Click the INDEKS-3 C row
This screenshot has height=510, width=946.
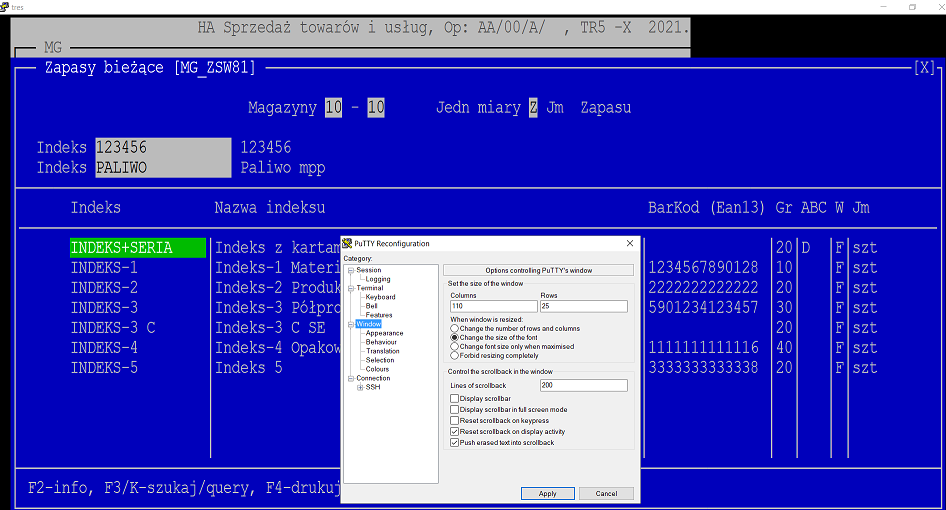pyautogui.click(x=113, y=328)
